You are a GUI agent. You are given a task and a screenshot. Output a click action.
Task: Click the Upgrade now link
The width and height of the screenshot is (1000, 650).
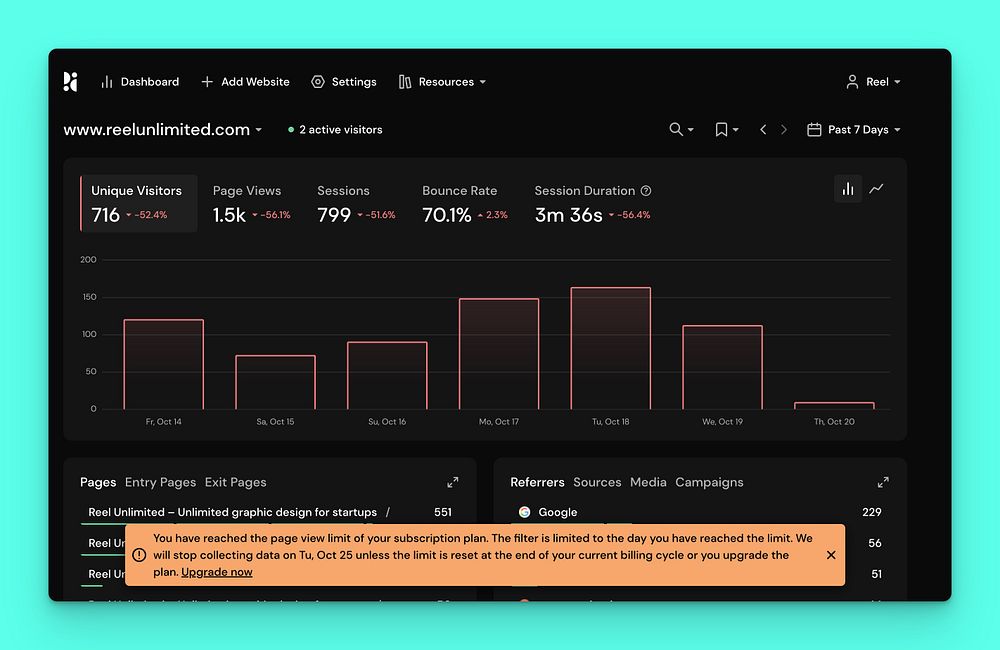(x=217, y=572)
